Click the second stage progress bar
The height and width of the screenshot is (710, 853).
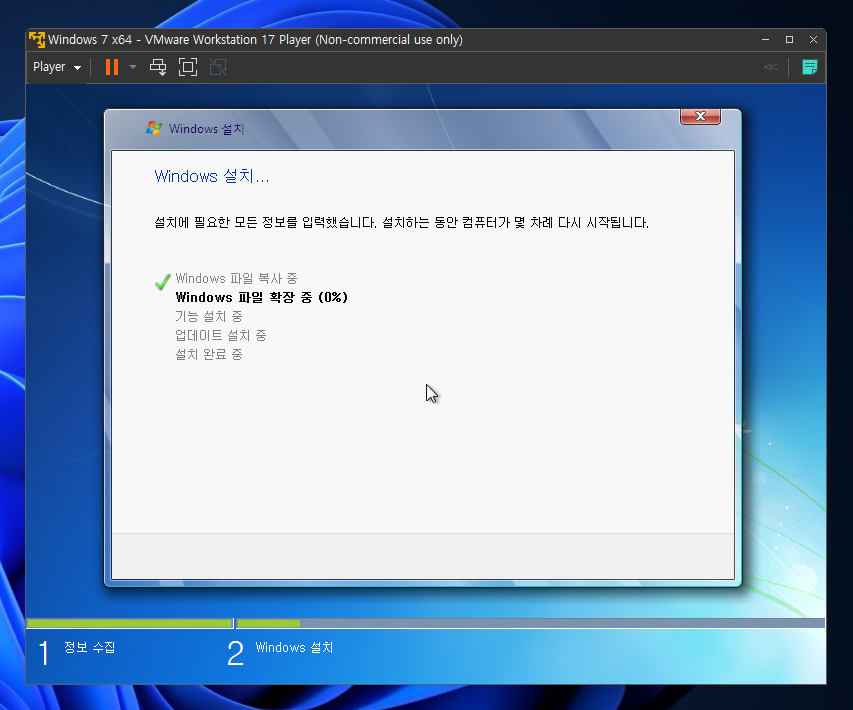530,623
